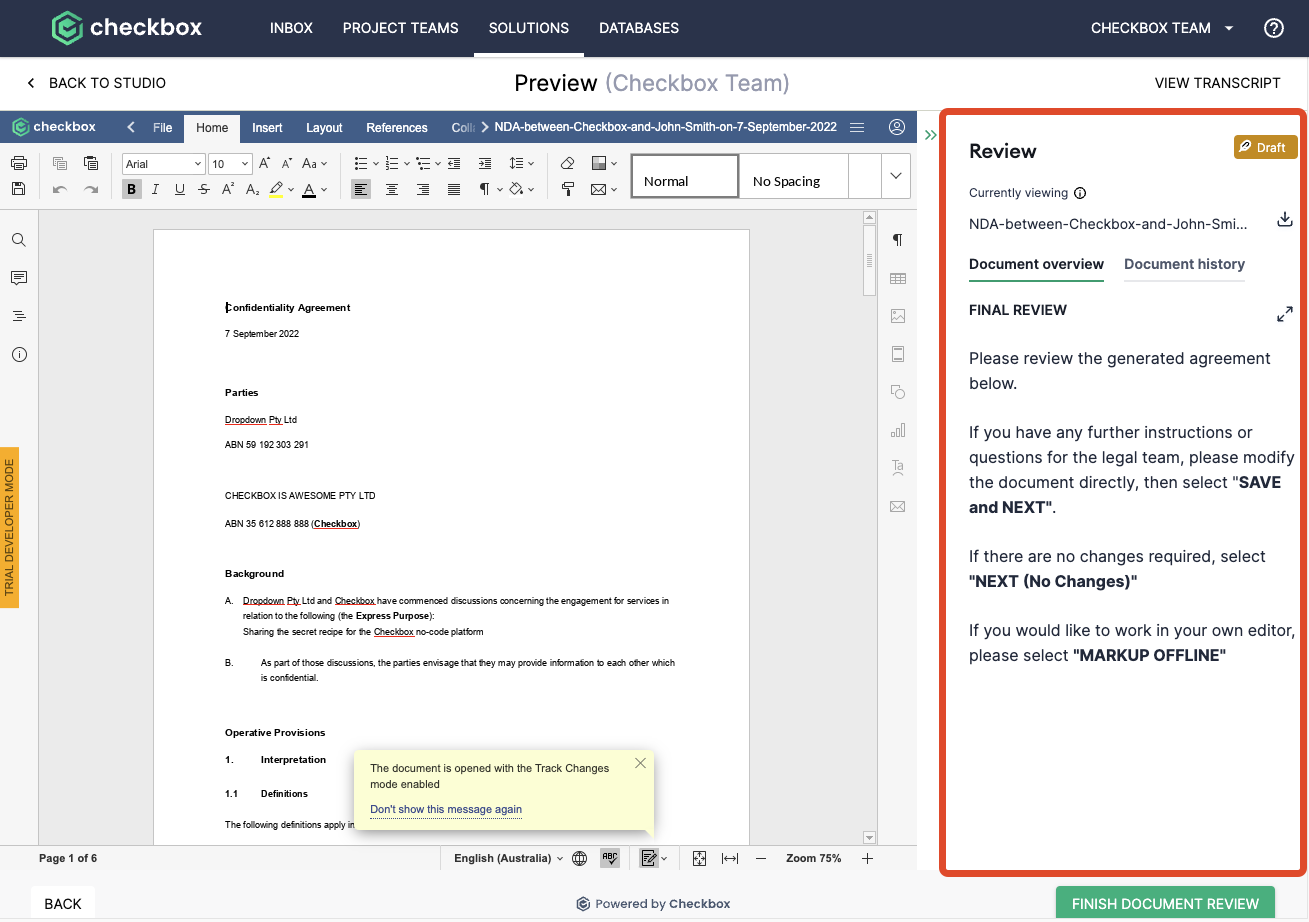The image size is (1309, 922).
Task: Increase paragraph indent
Action: [485, 163]
